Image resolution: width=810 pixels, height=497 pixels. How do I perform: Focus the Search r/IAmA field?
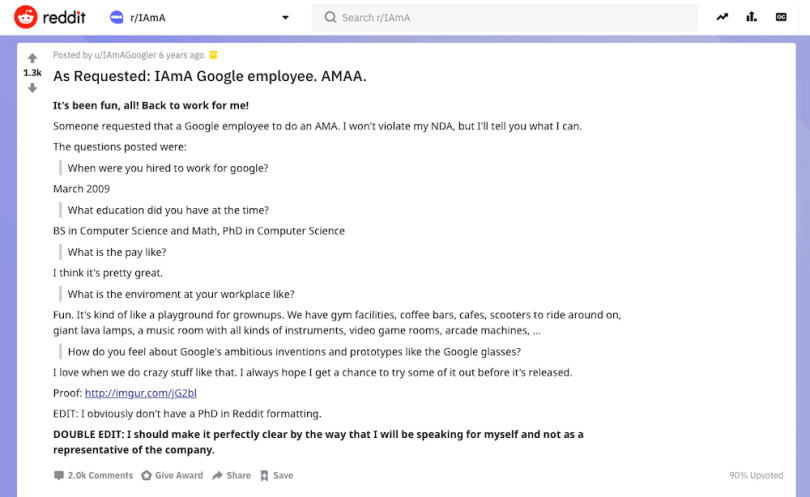point(505,18)
